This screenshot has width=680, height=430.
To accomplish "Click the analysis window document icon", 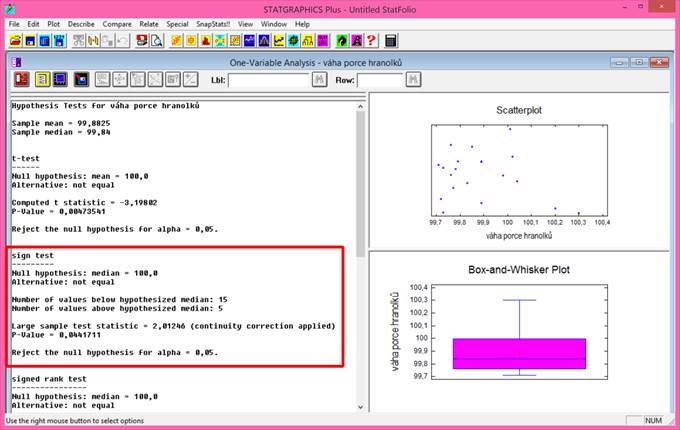I will pos(17,62).
